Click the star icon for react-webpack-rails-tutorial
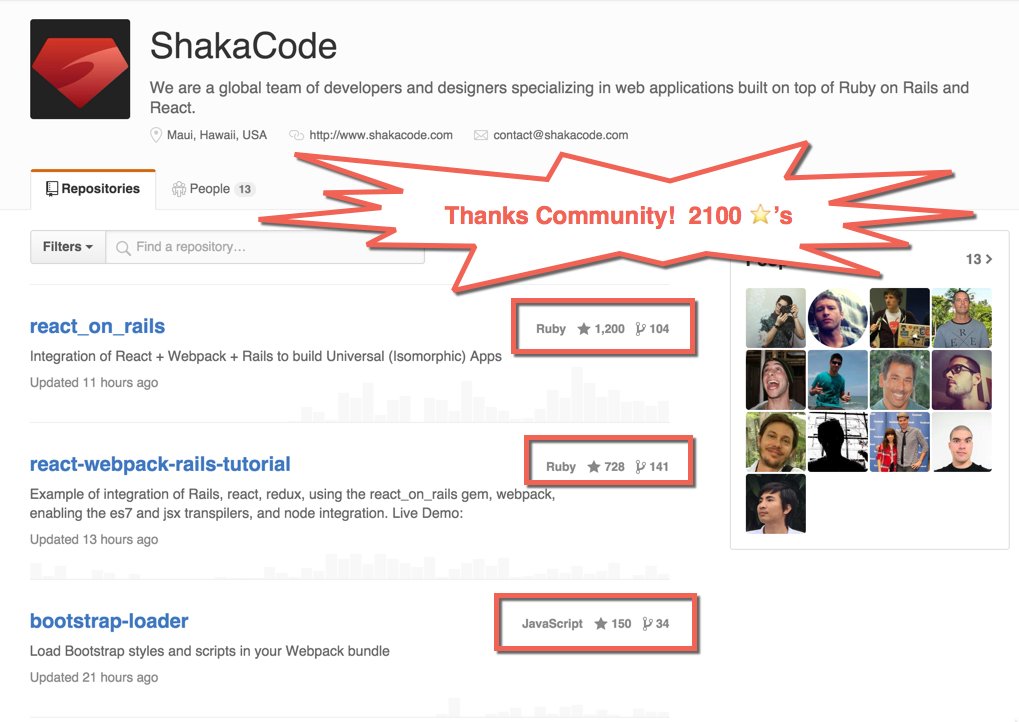Image resolution: width=1019 pixels, height=722 pixels. point(593,467)
